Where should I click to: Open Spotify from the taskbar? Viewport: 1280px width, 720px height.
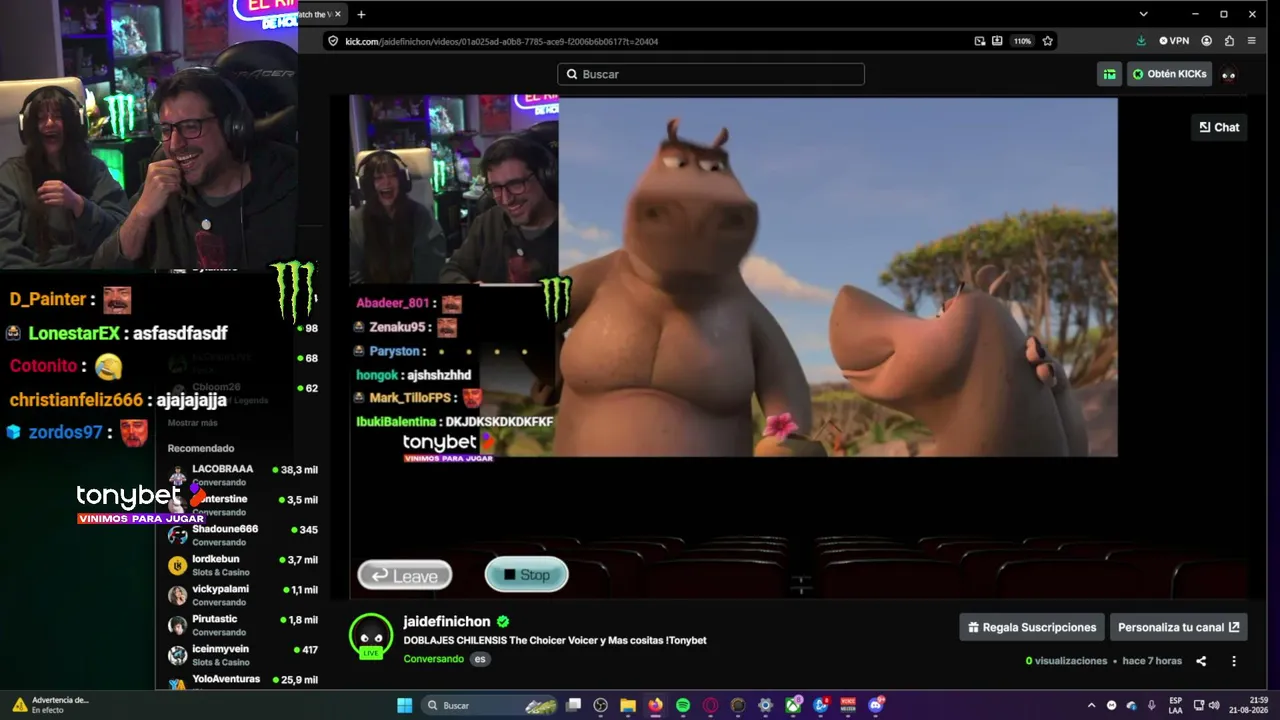683,705
